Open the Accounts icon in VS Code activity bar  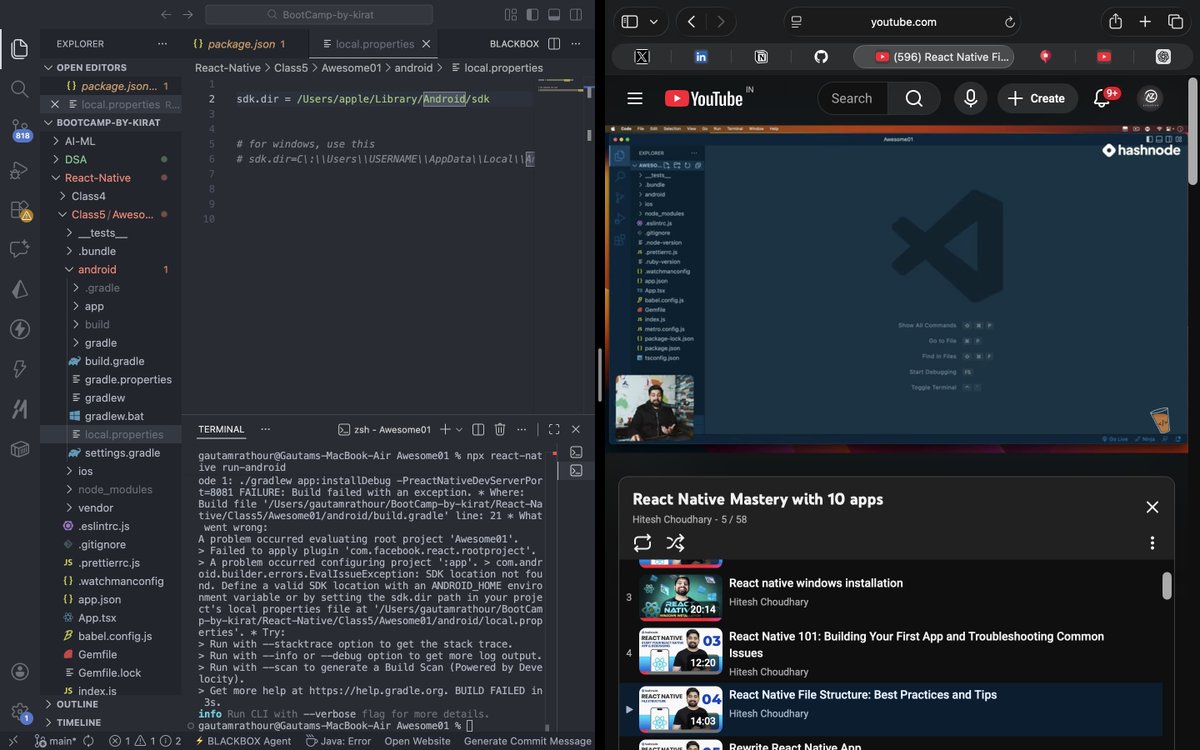[19, 672]
